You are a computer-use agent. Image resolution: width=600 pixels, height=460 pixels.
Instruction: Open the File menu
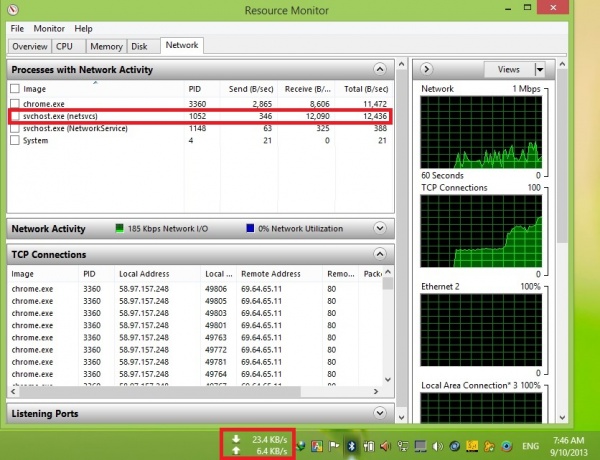[x=17, y=29]
